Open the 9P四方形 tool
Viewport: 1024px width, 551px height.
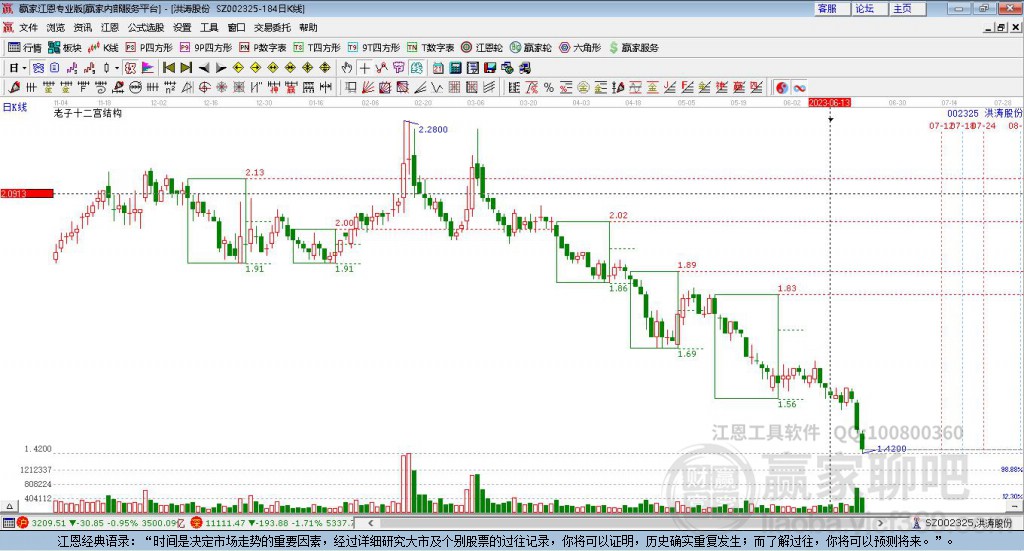205,48
